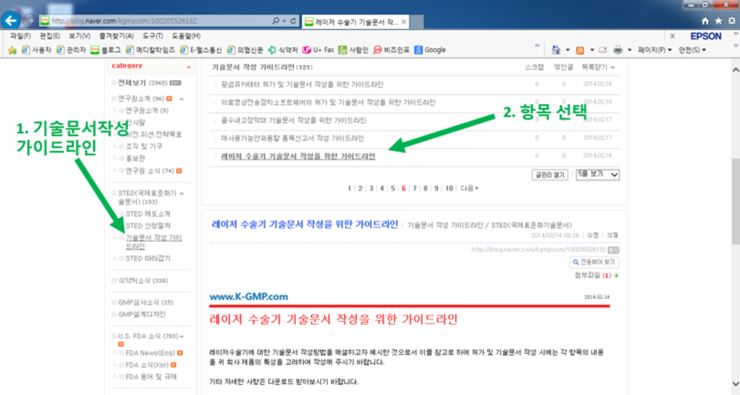Click the Naver site icon in address bar
The image size is (740, 395).
44,21
